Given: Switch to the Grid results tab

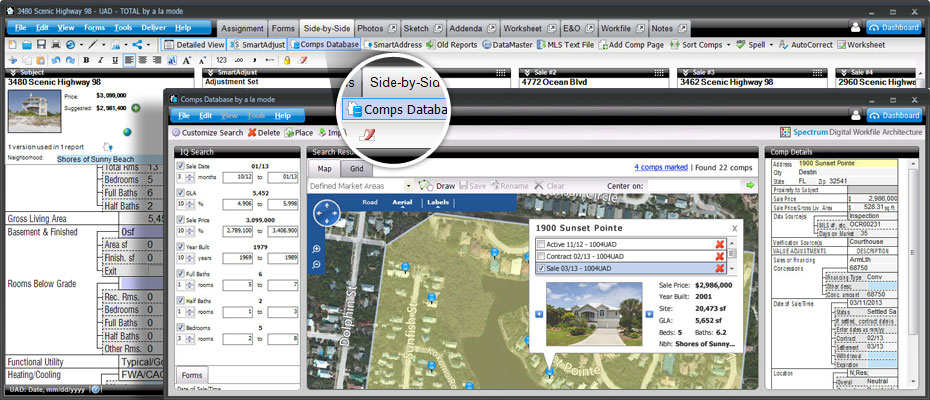Looking at the screenshot, I should coord(356,169).
